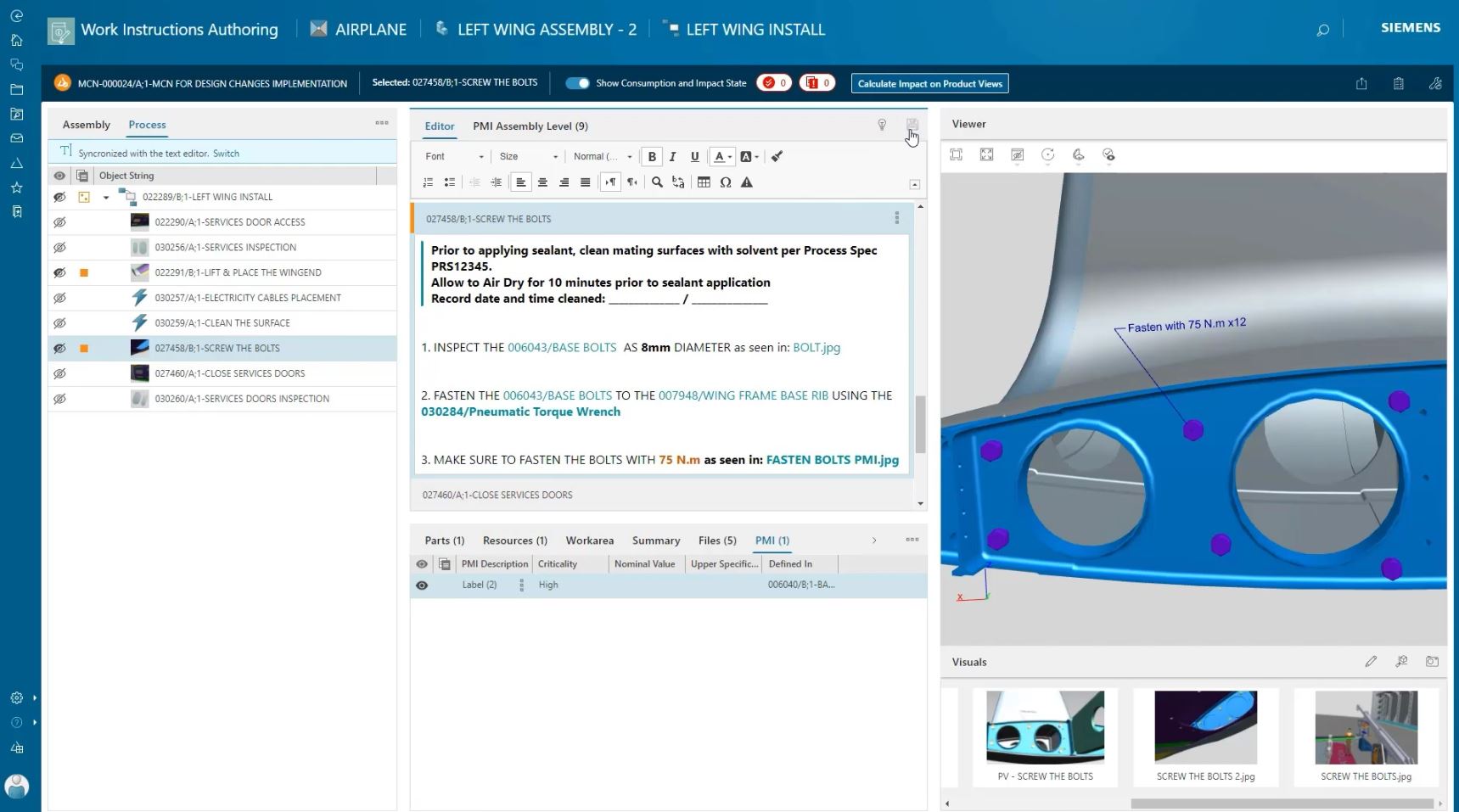This screenshot has height=812, width=1459.
Task: Click the warning symbol icon in editor toolbar
Action: point(746,182)
